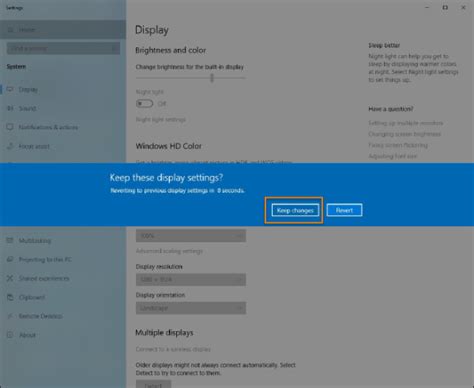Image resolution: width=474 pixels, height=388 pixels.
Task: Focus the Find a setting search box
Action: click(63, 48)
